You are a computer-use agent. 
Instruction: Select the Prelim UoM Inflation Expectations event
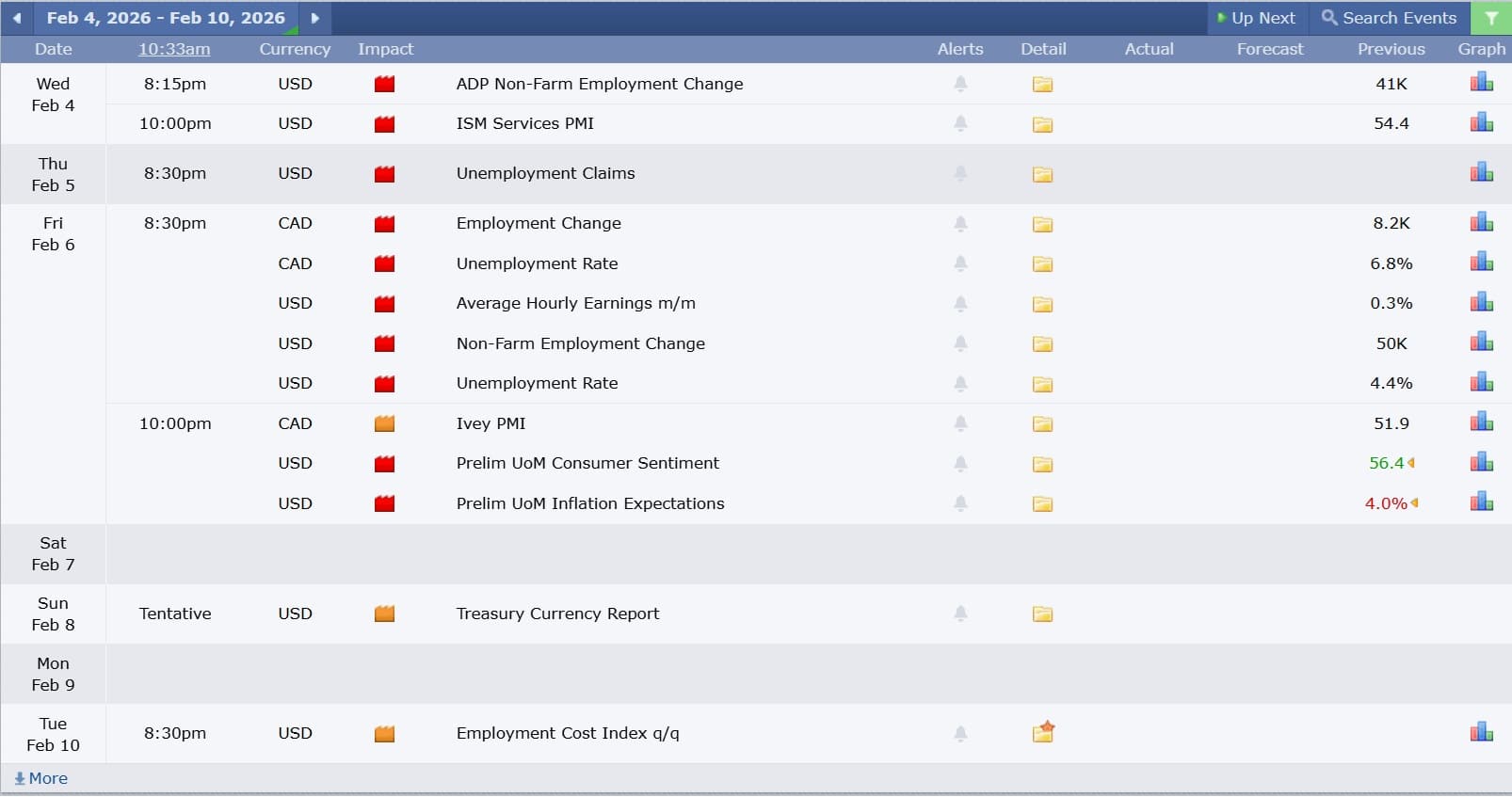tap(589, 503)
